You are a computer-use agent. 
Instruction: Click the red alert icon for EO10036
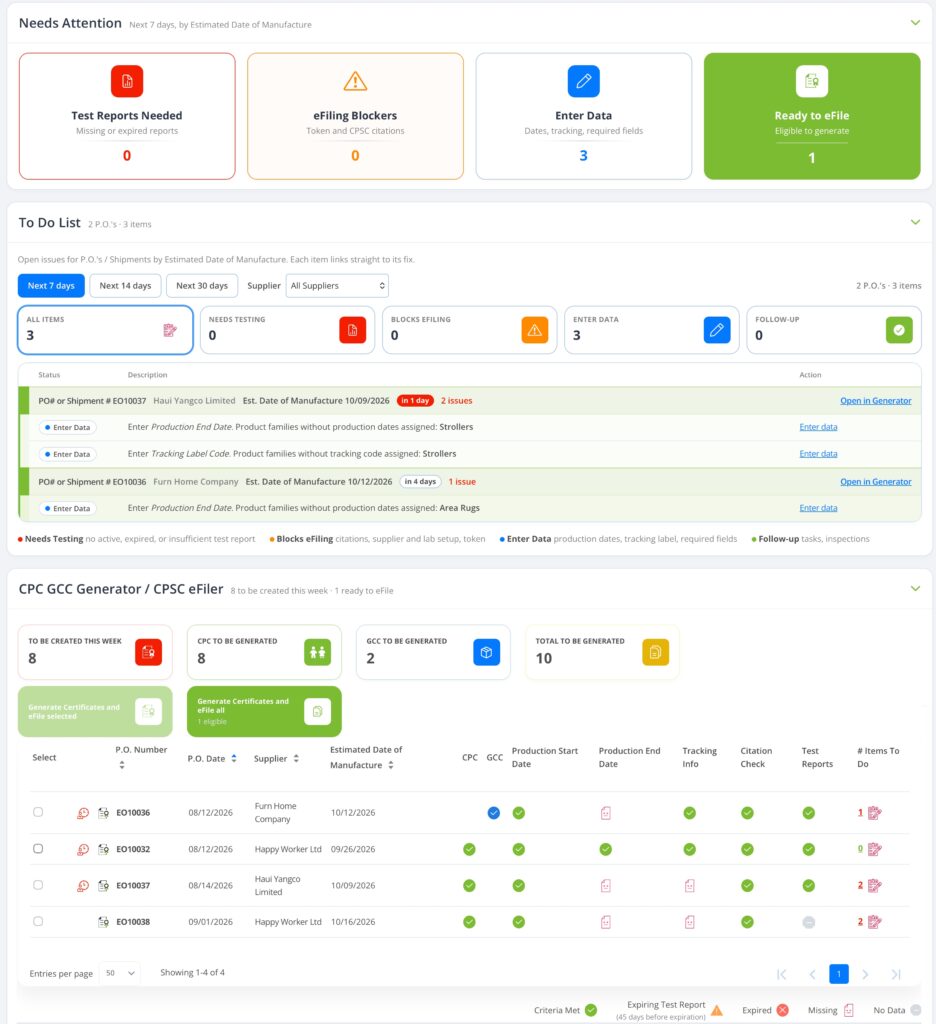pos(83,813)
